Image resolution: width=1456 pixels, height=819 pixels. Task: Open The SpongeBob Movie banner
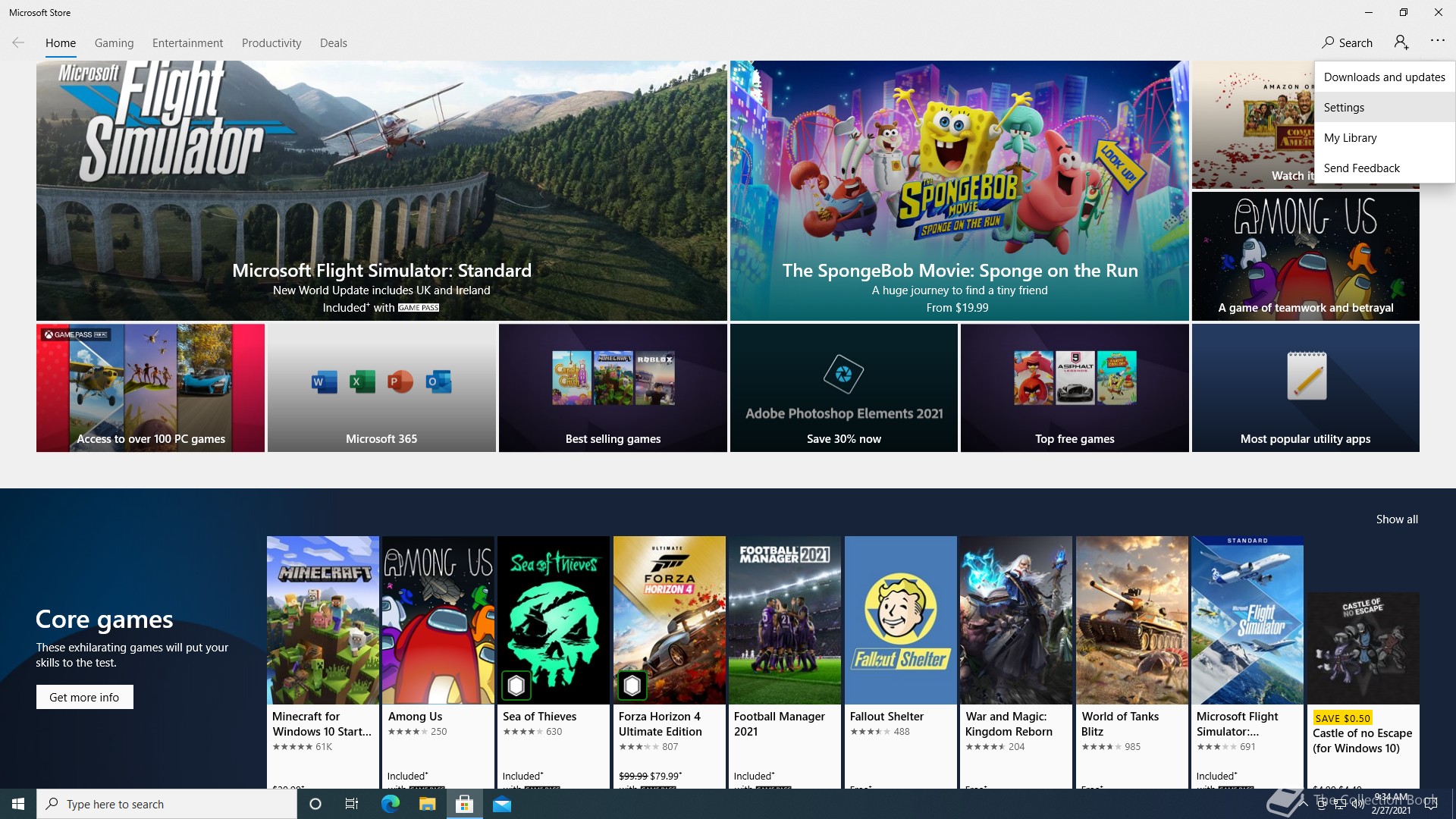(x=959, y=190)
